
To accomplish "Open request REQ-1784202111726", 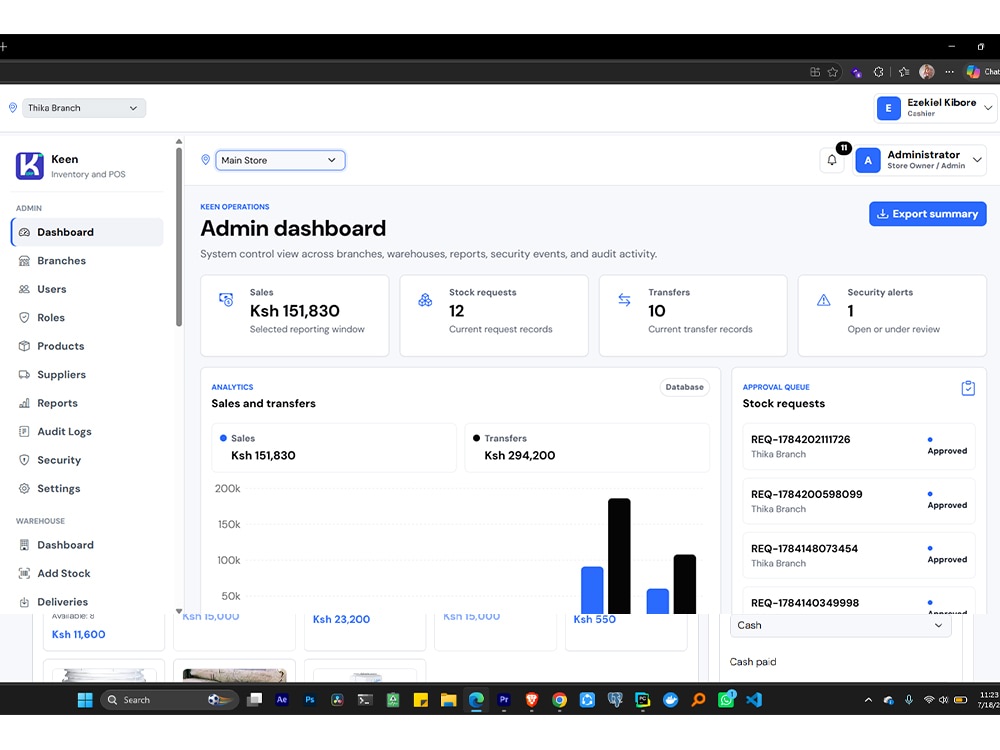I will tap(859, 446).
